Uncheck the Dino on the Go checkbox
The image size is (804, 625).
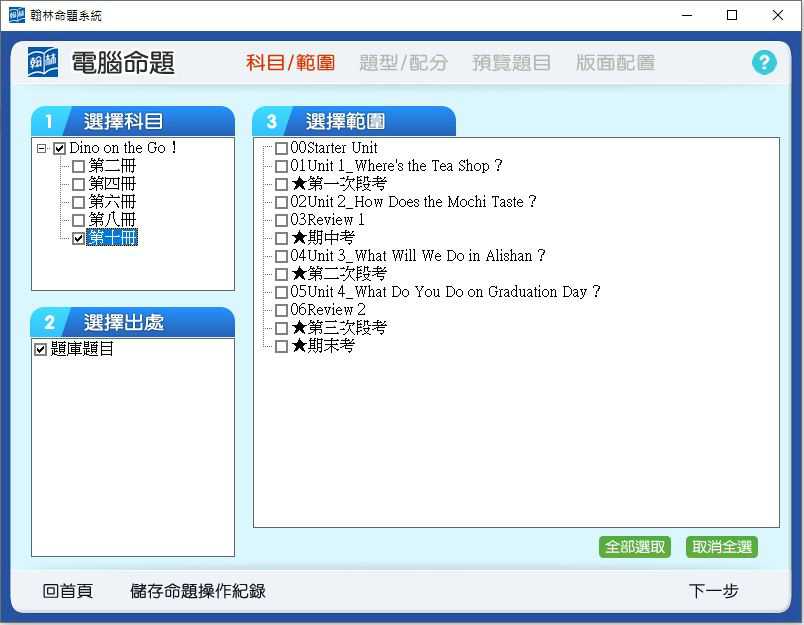point(59,149)
